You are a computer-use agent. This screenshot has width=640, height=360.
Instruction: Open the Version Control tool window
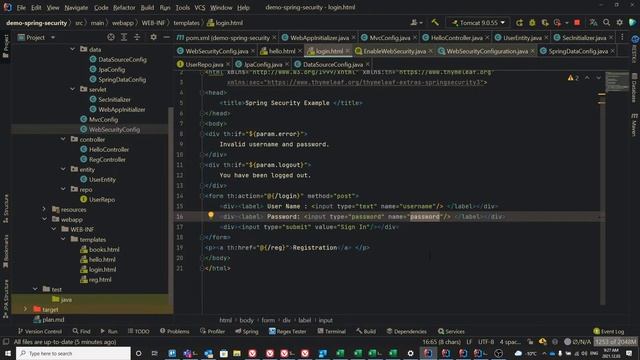click(x=40, y=331)
